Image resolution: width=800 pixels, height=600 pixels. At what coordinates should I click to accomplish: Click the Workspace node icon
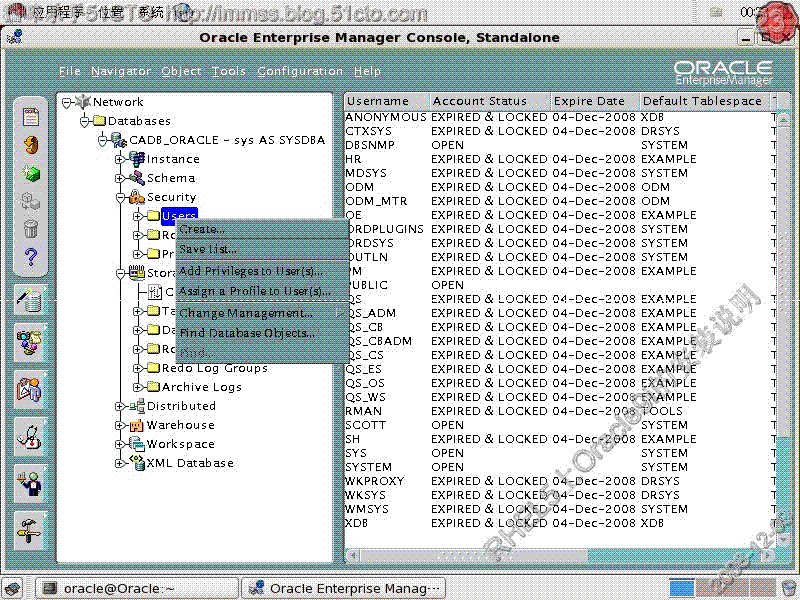click(137, 444)
